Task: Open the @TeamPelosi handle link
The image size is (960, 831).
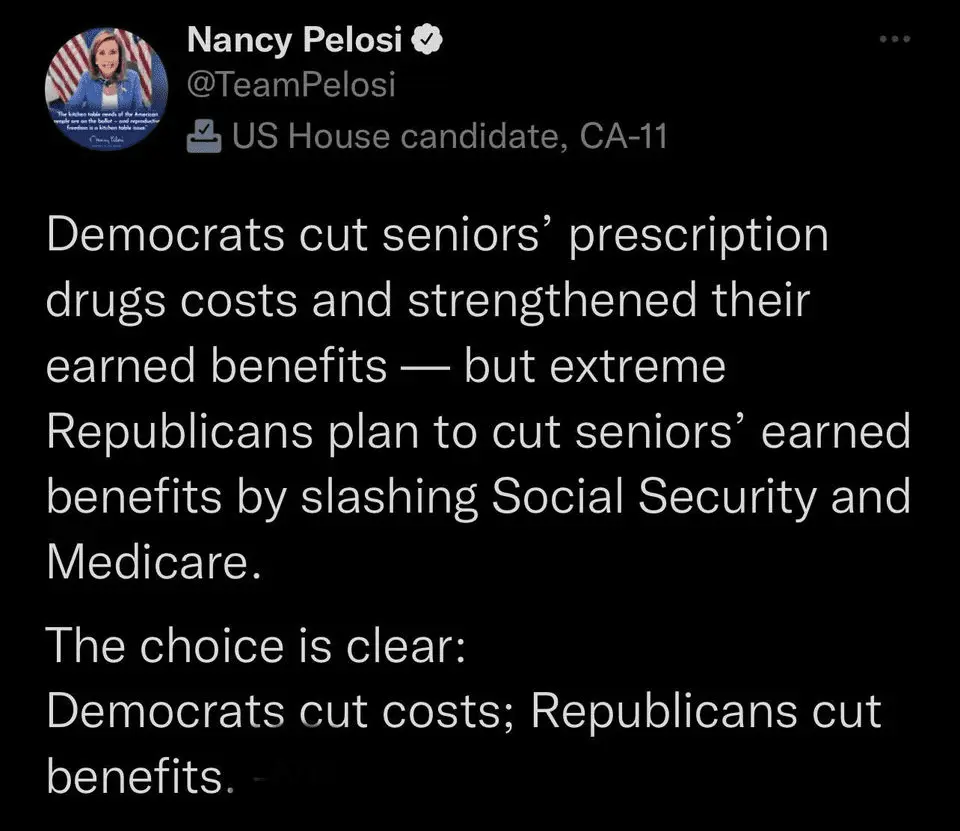Action: point(291,85)
